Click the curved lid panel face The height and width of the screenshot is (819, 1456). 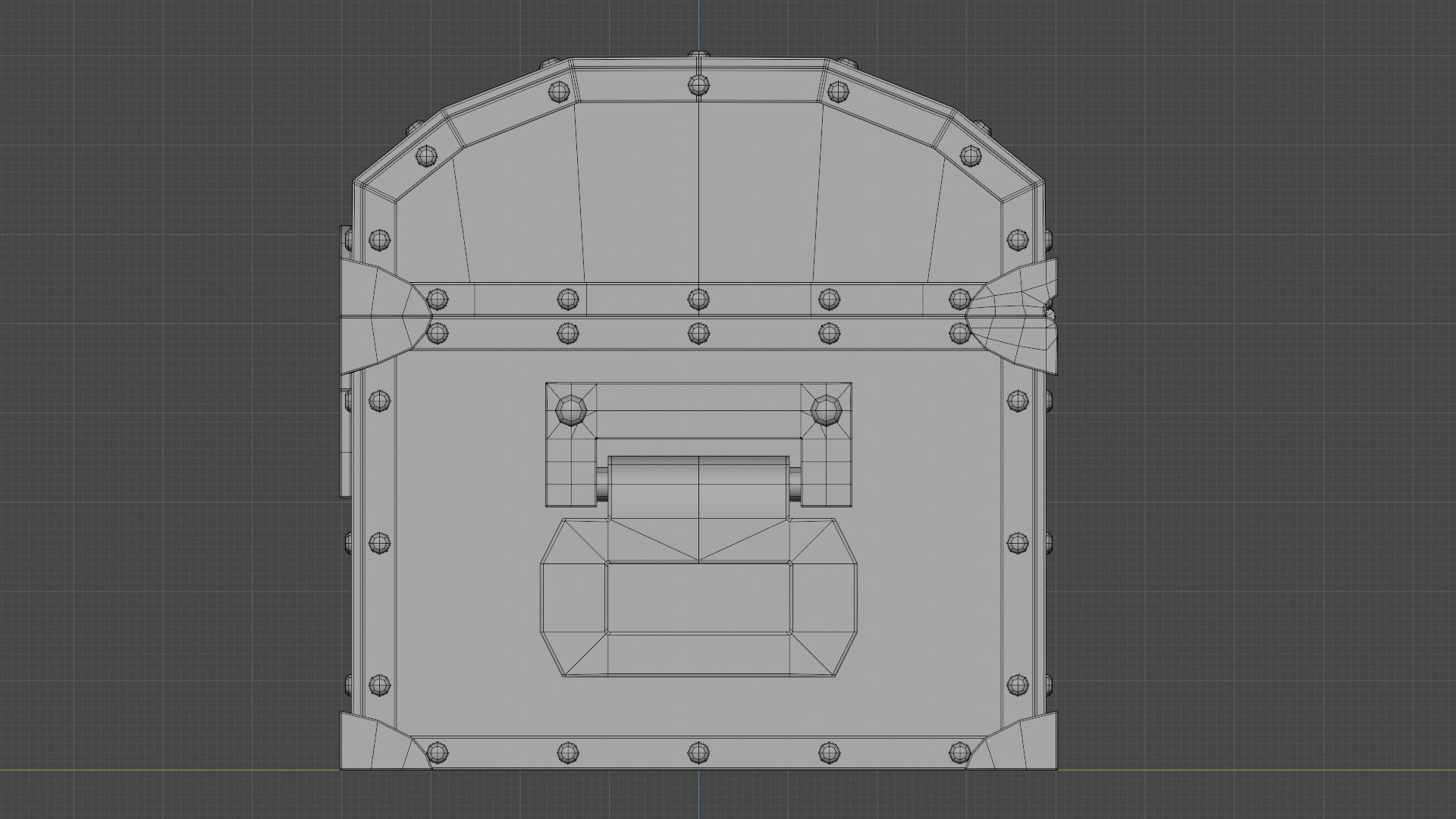click(x=698, y=193)
